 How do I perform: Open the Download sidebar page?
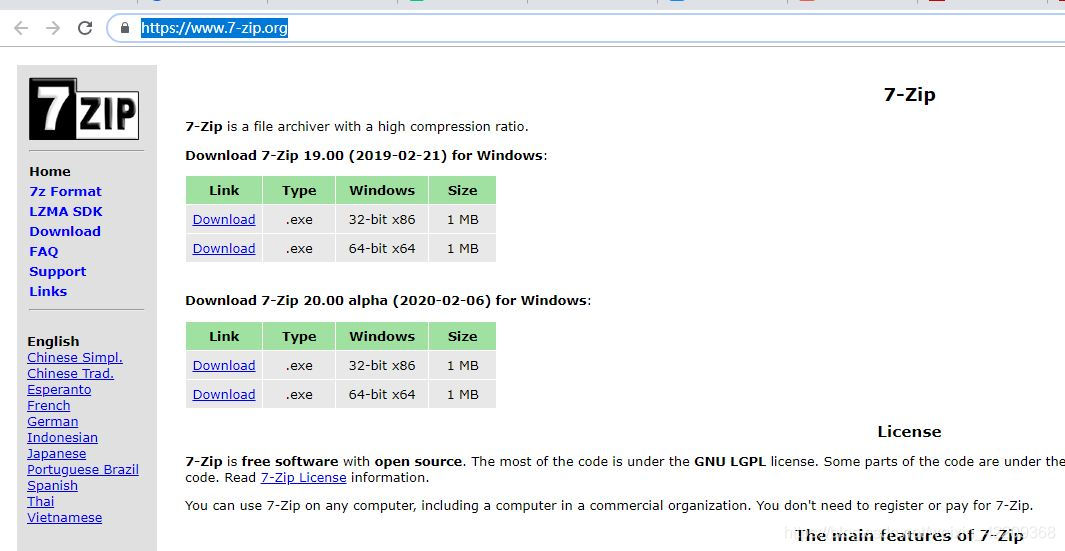pos(65,231)
